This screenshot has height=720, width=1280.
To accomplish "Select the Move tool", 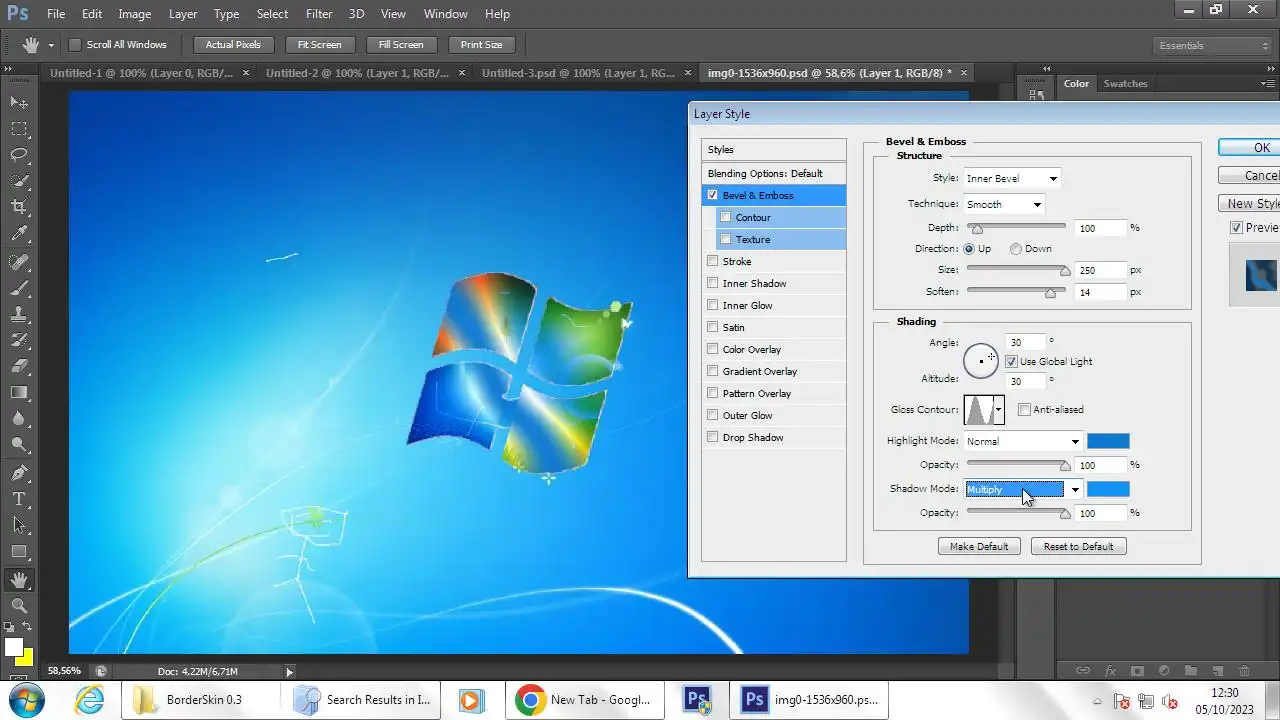I will [19, 102].
